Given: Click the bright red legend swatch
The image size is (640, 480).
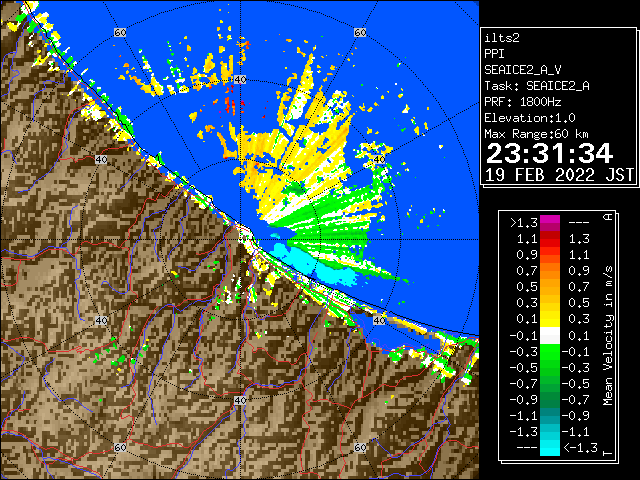Looking at the screenshot, I should [550, 242].
